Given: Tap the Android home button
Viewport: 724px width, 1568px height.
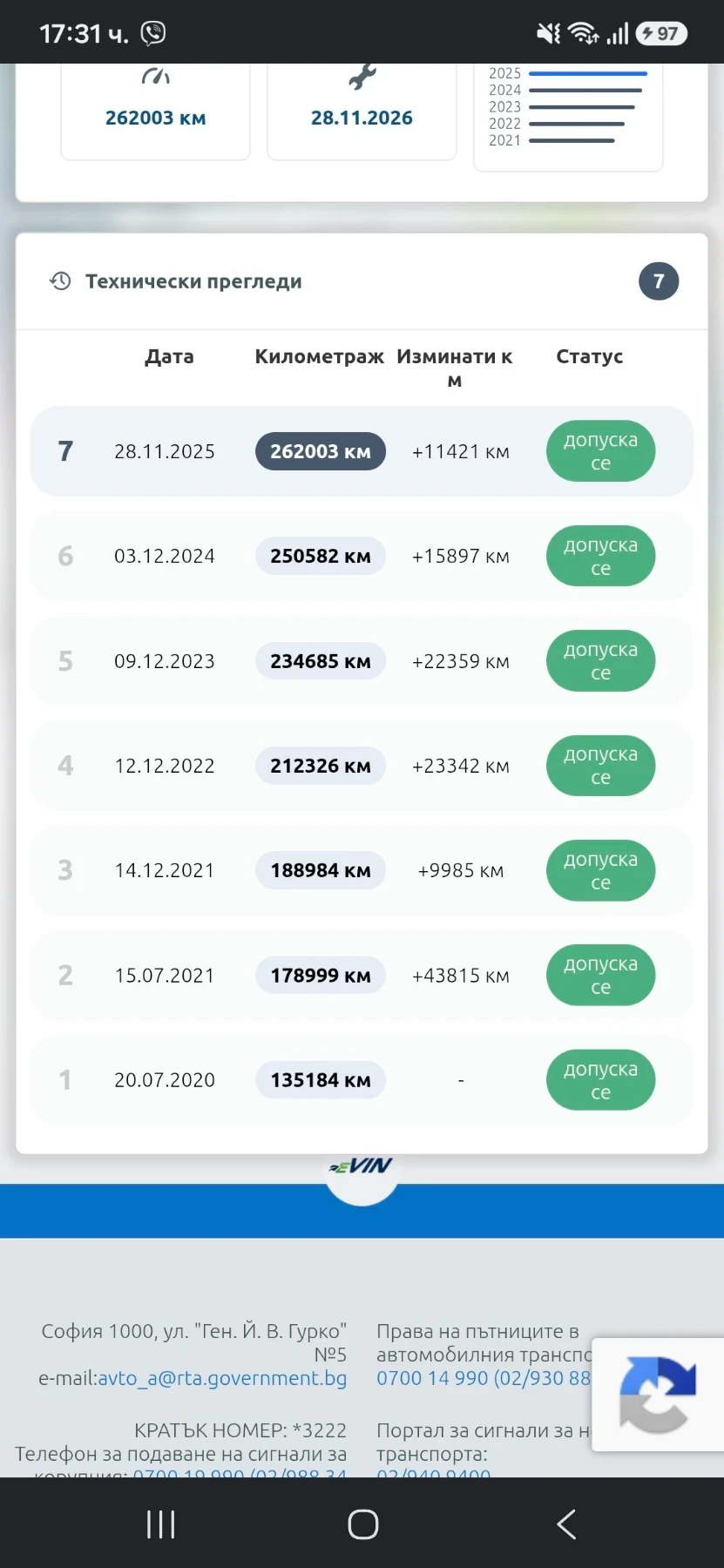Looking at the screenshot, I should (x=362, y=1524).
